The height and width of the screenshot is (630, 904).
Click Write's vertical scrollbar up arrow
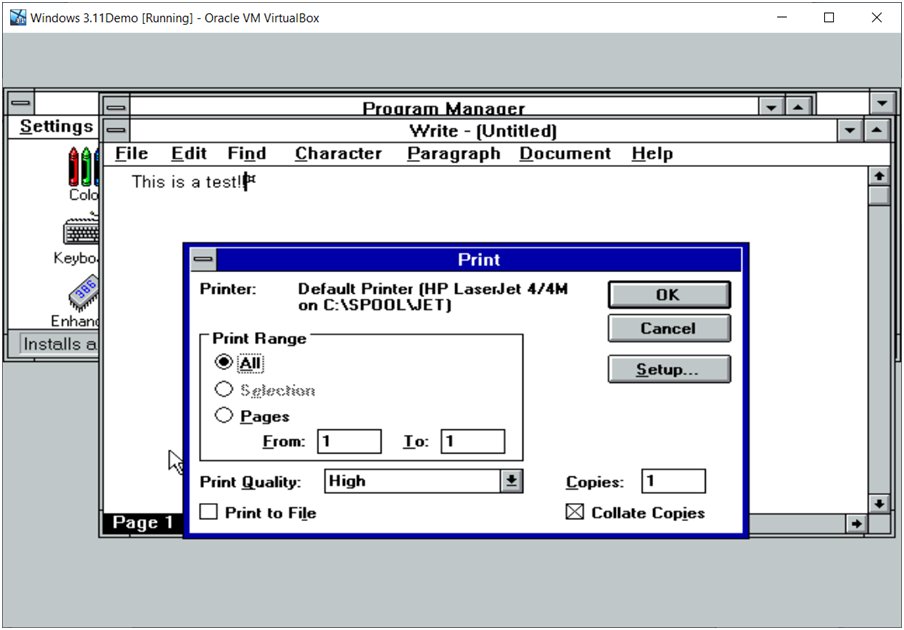coord(879,176)
